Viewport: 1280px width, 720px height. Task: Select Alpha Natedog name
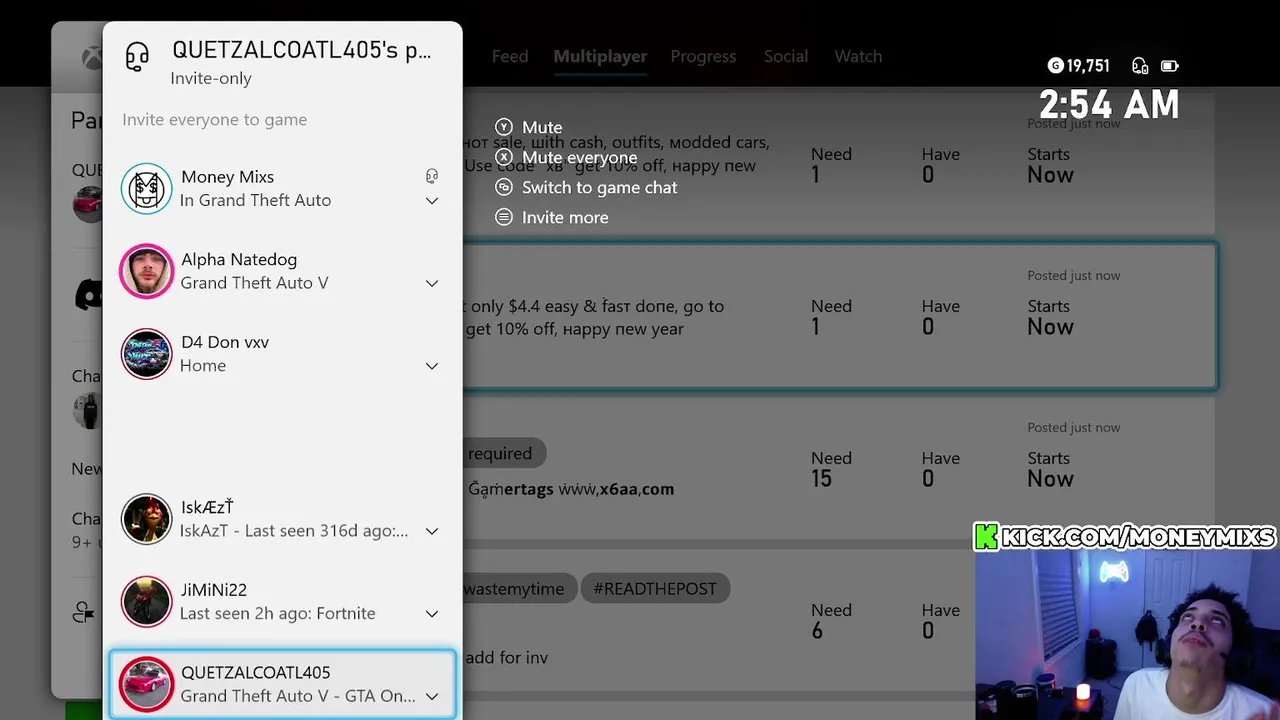pos(239,259)
